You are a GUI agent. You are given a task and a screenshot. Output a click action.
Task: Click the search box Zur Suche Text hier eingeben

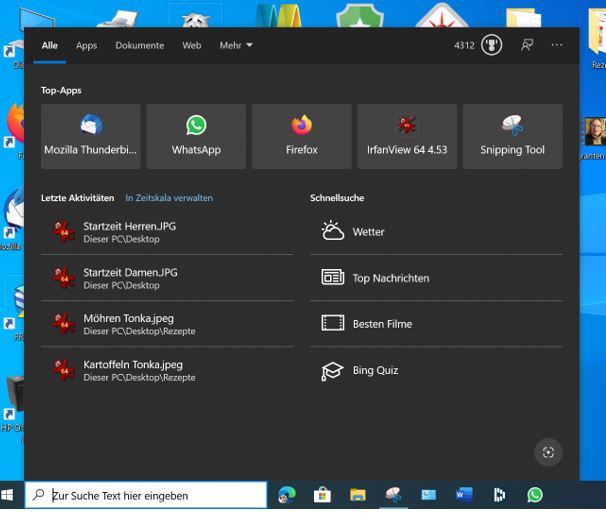point(146,495)
